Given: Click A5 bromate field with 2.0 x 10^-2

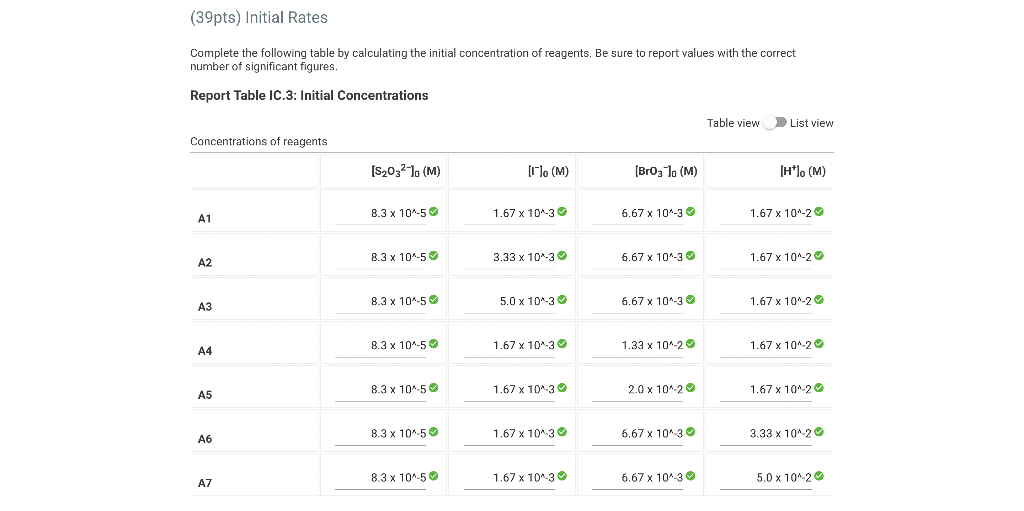Looking at the screenshot, I should pos(651,389).
